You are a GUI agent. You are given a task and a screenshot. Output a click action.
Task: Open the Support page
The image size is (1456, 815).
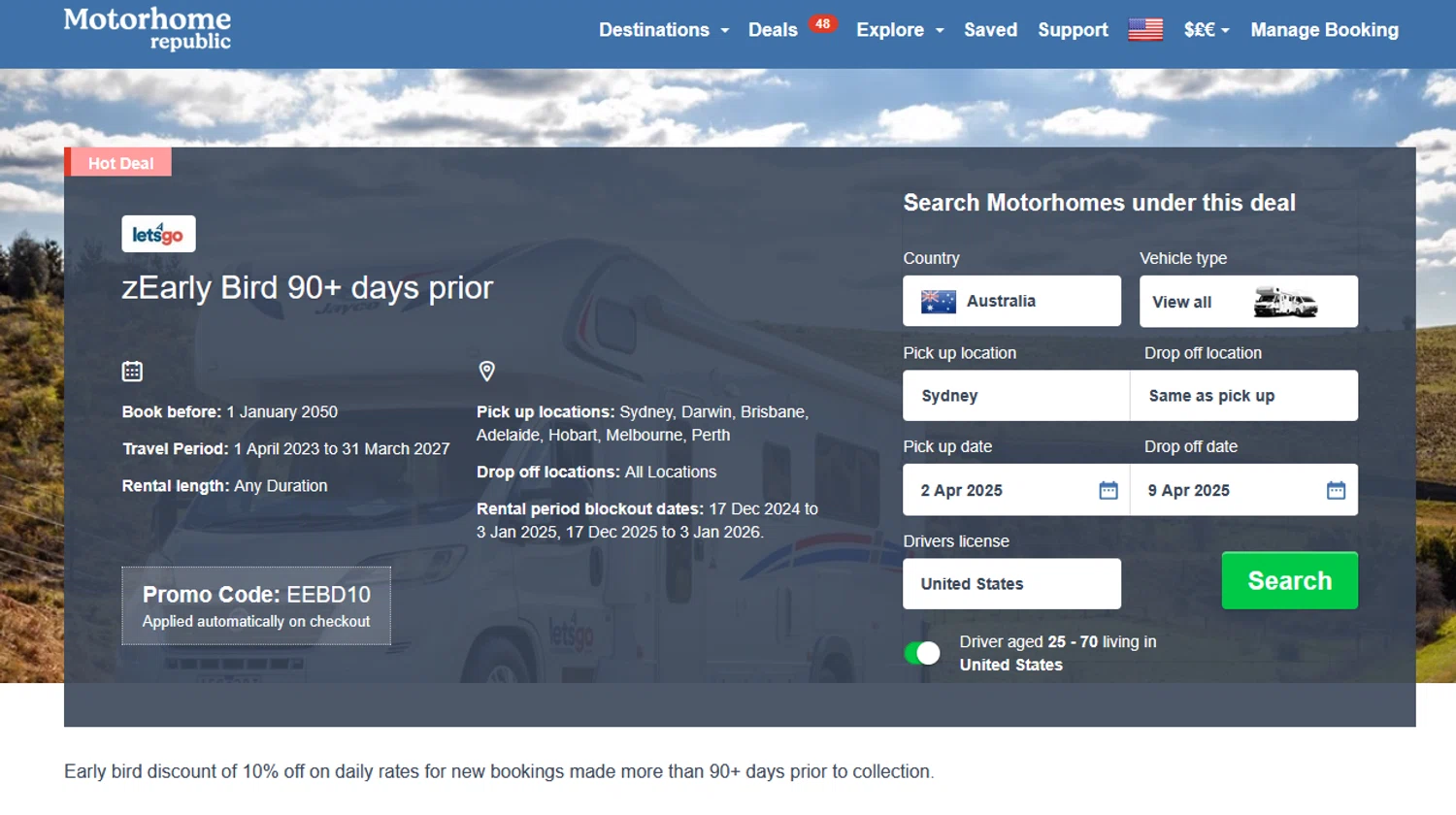(1073, 30)
